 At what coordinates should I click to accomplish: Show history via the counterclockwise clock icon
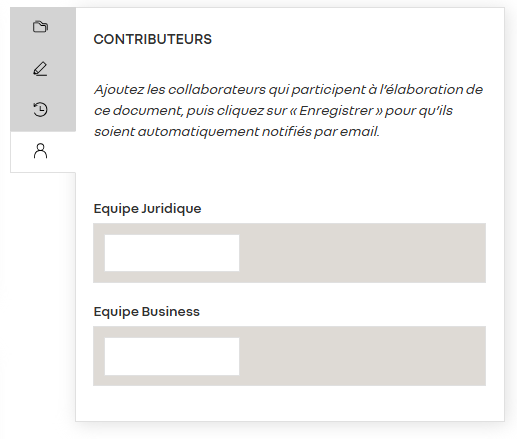click(40, 110)
